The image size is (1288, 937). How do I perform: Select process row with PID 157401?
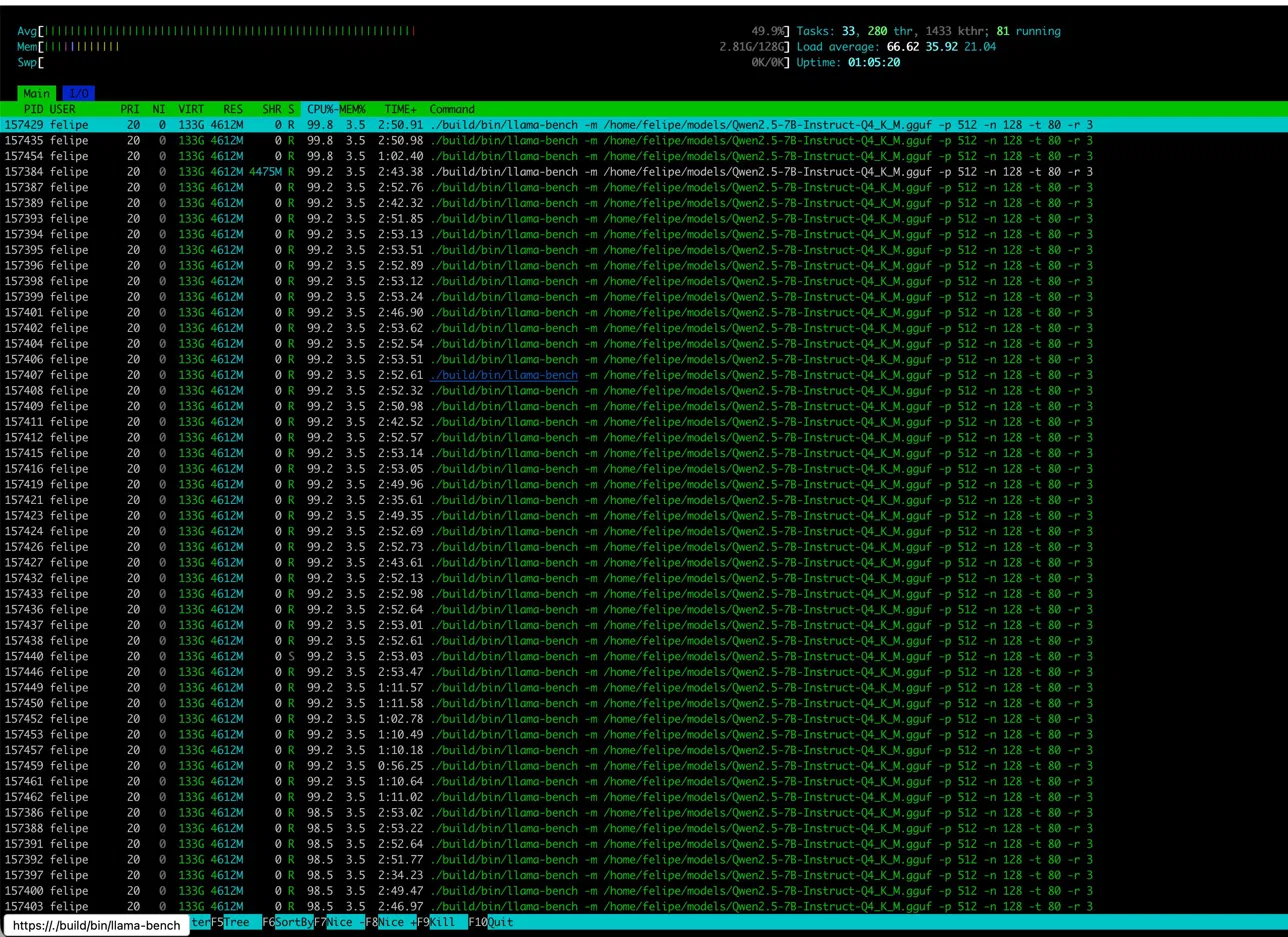click(644, 312)
